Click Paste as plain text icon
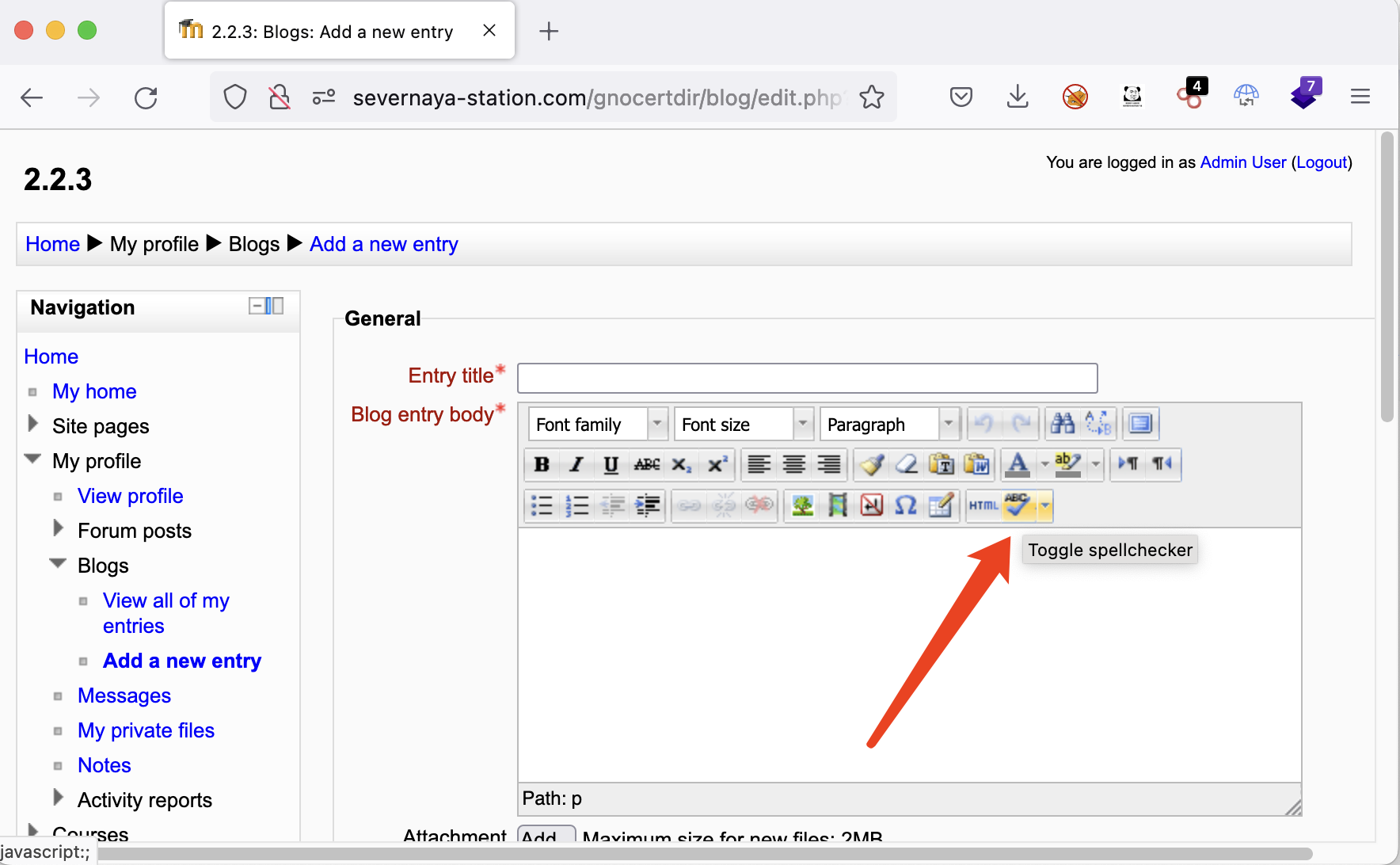Screen dimensions: 1400x865 coord(942,464)
